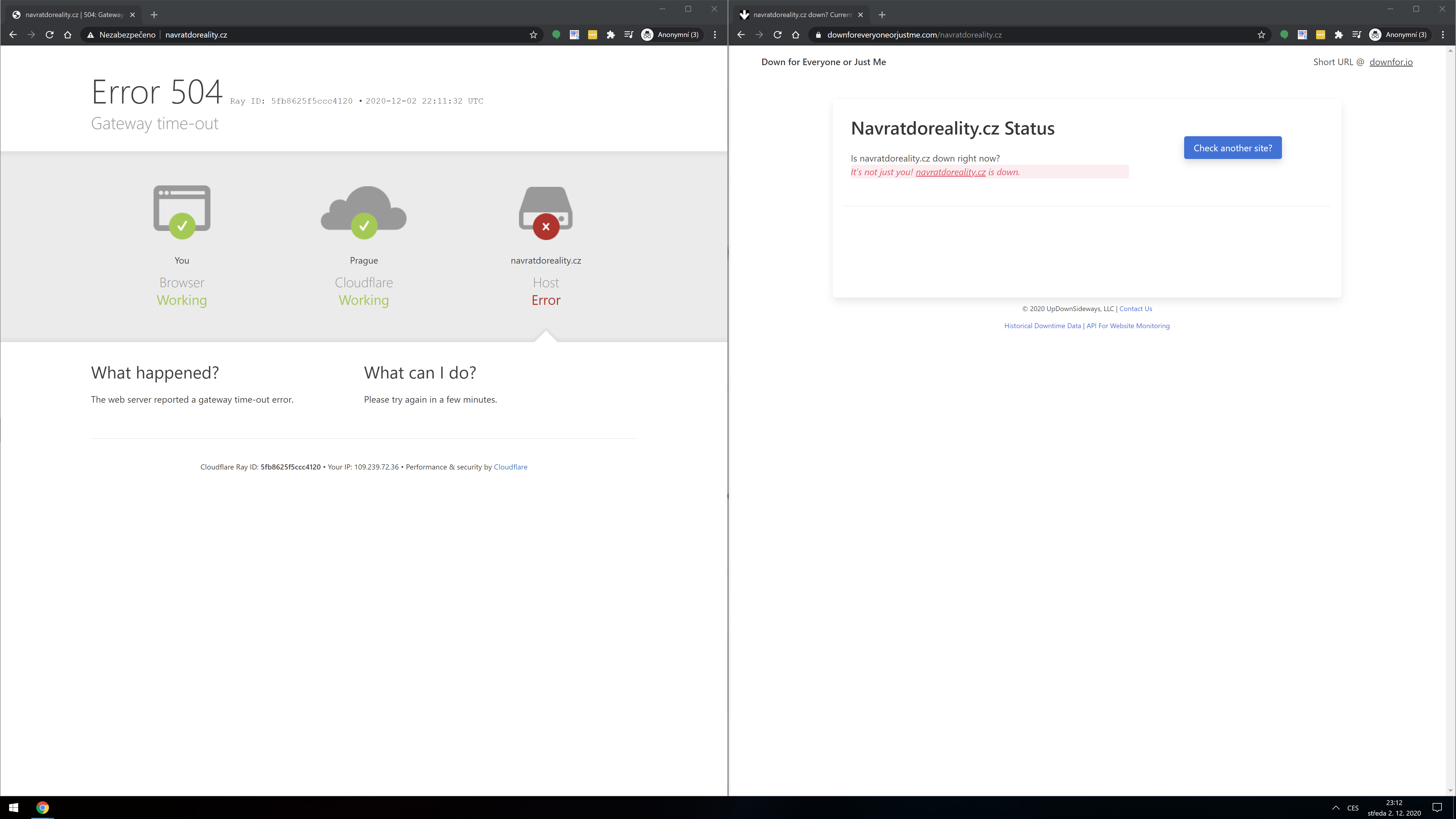Show hidden system tray icons
Image resolution: width=1456 pixels, height=819 pixels.
click(x=1336, y=808)
